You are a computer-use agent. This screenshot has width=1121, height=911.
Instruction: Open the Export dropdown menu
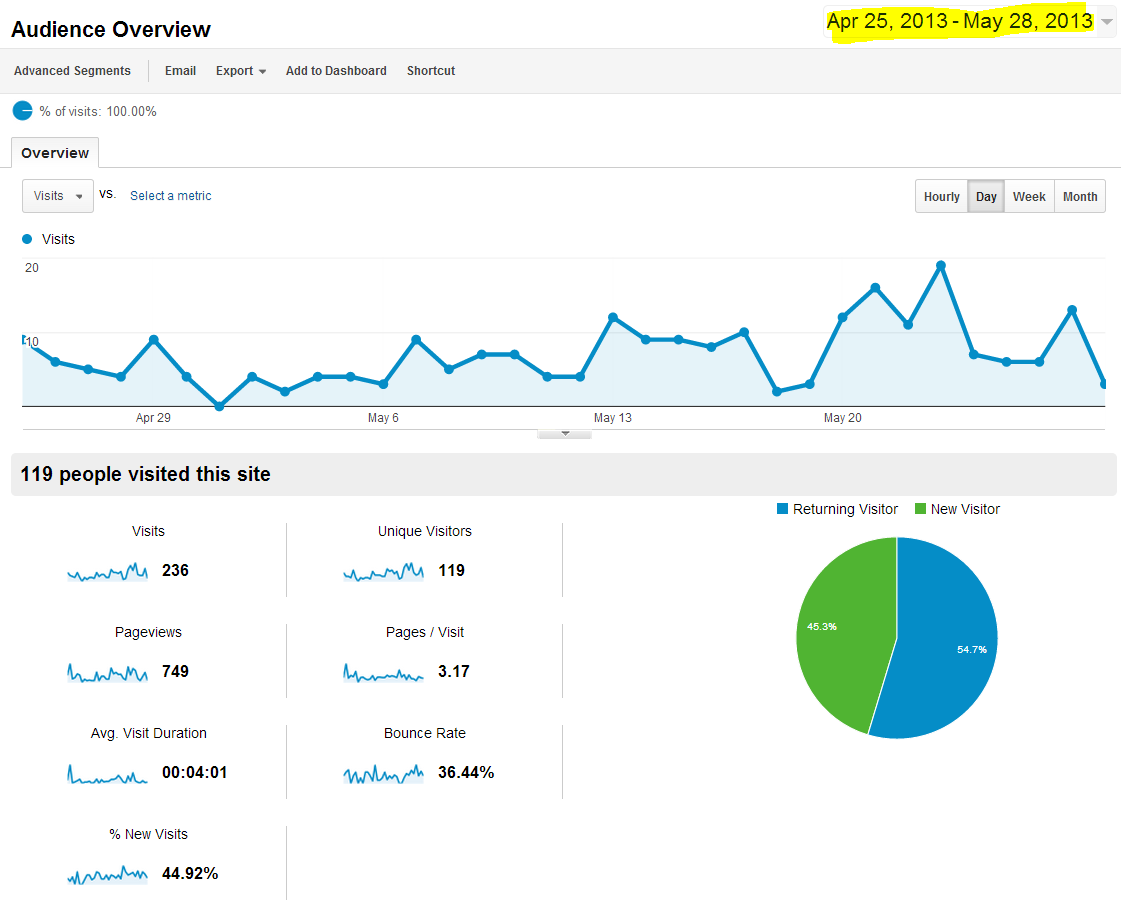point(240,71)
